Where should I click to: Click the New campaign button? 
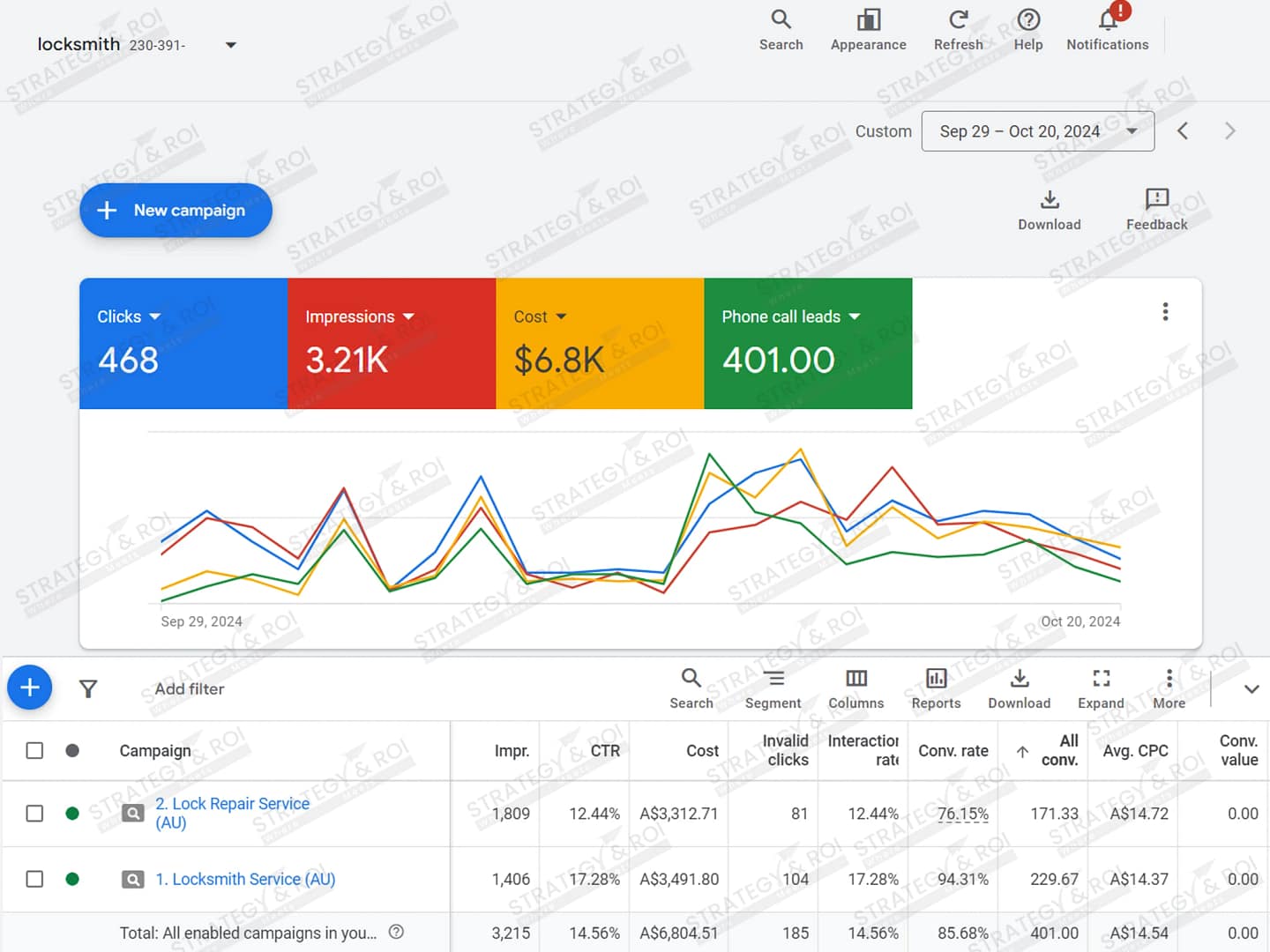click(x=176, y=211)
